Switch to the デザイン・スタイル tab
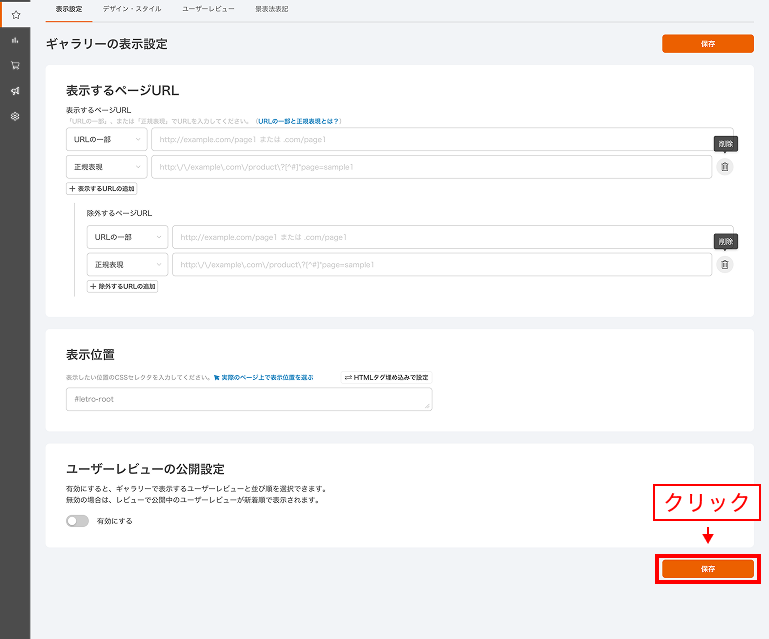 [x=132, y=8]
